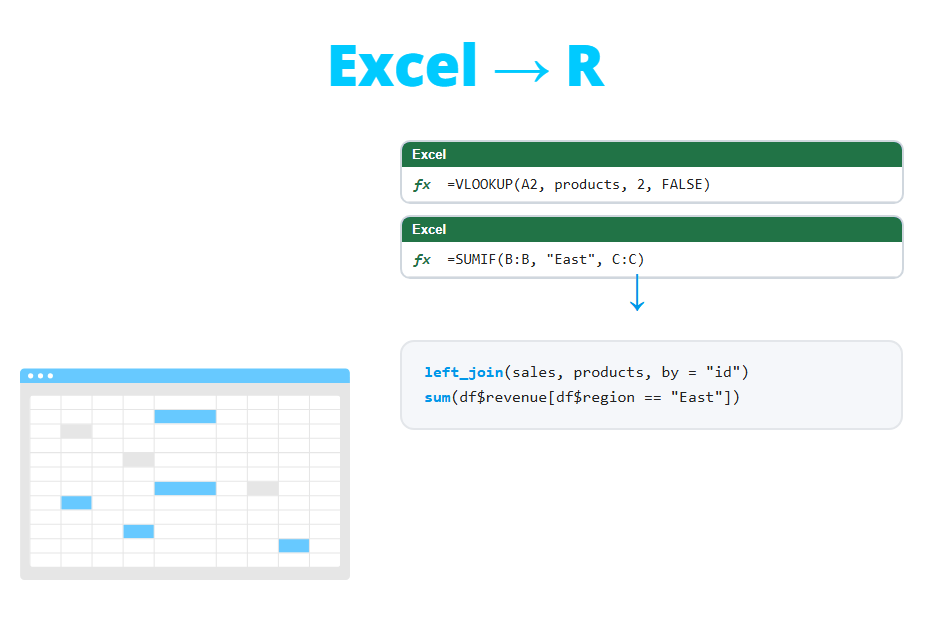Select the VLOOKUP formula text
The height and width of the screenshot is (620, 930).
pyautogui.click(x=578, y=185)
